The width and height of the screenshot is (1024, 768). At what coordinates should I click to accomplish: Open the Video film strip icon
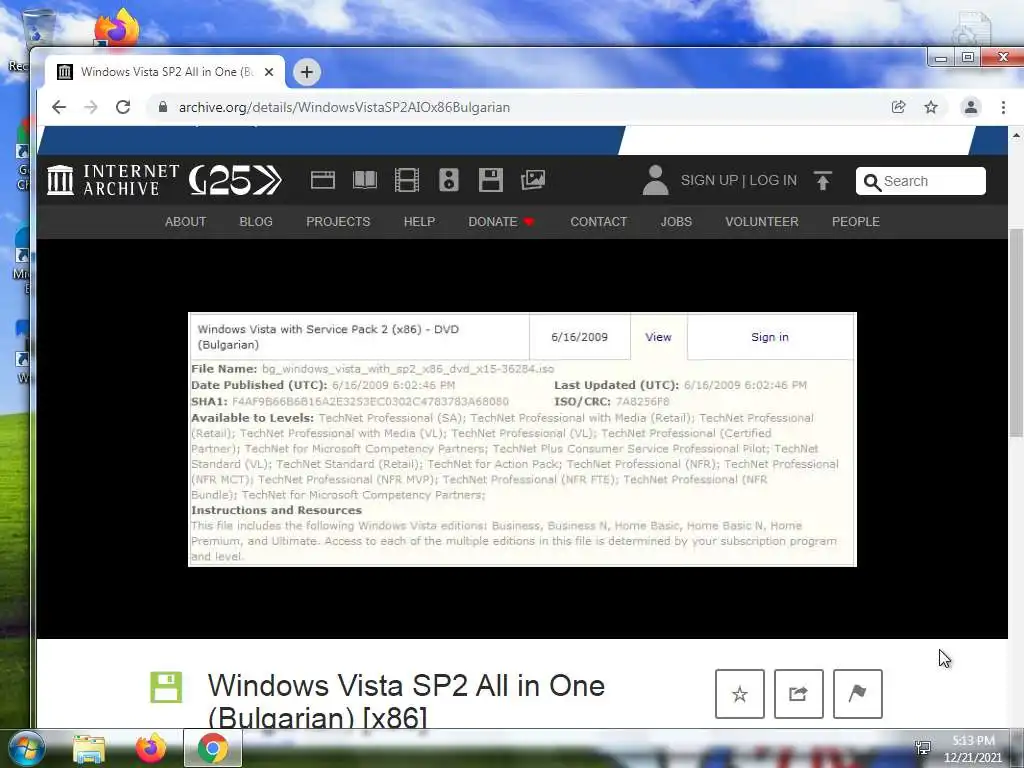[407, 180]
